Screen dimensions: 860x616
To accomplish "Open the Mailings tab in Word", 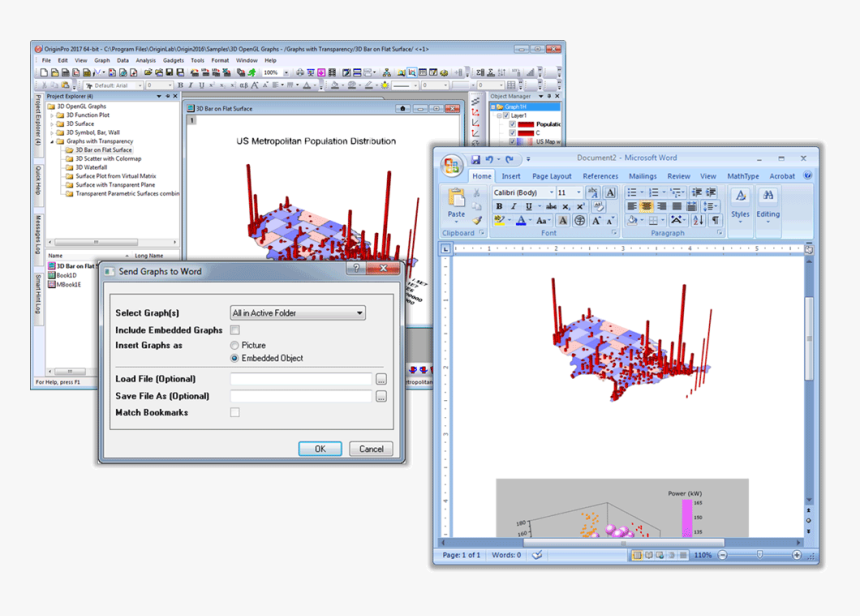I will 642,176.
